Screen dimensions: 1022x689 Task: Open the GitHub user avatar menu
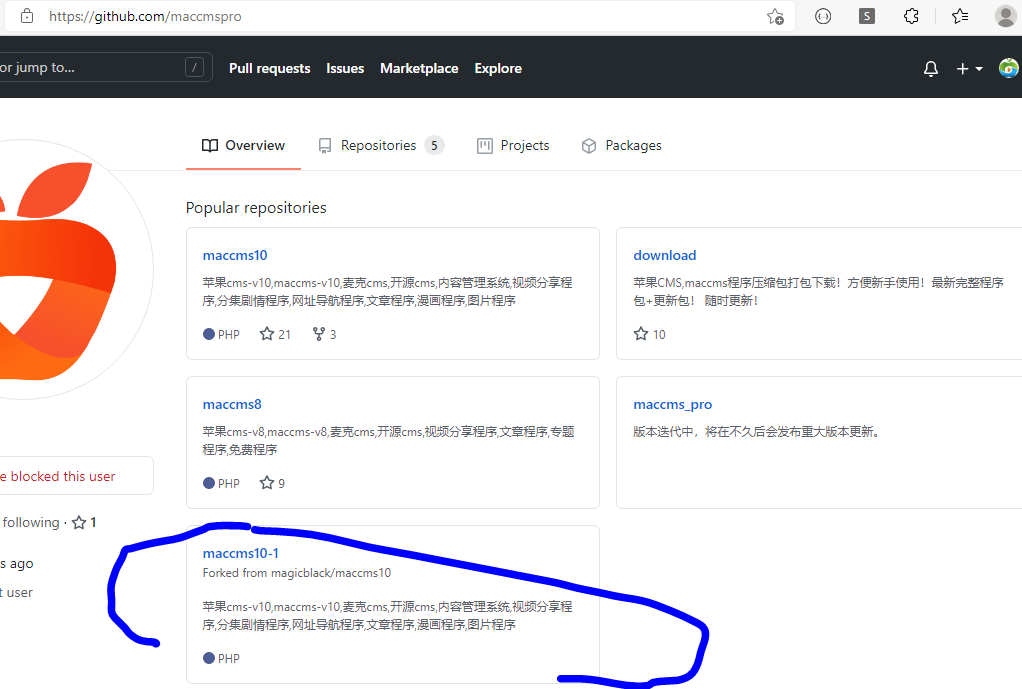click(1008, 68)
